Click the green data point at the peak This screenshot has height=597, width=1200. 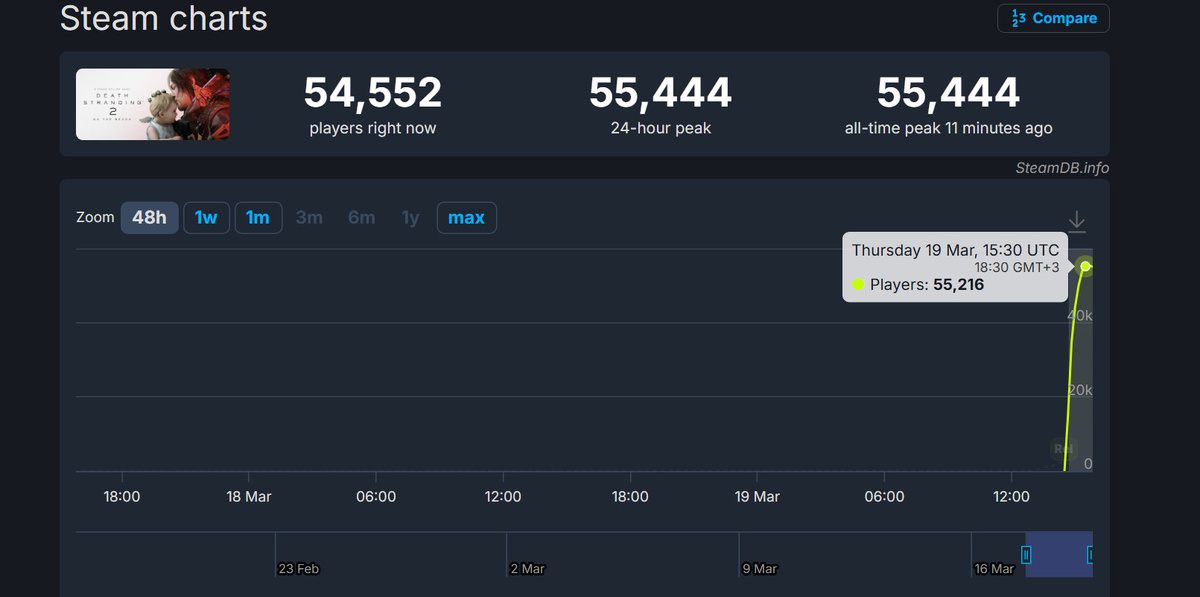pyautogui.click(x=1085, y=266)
